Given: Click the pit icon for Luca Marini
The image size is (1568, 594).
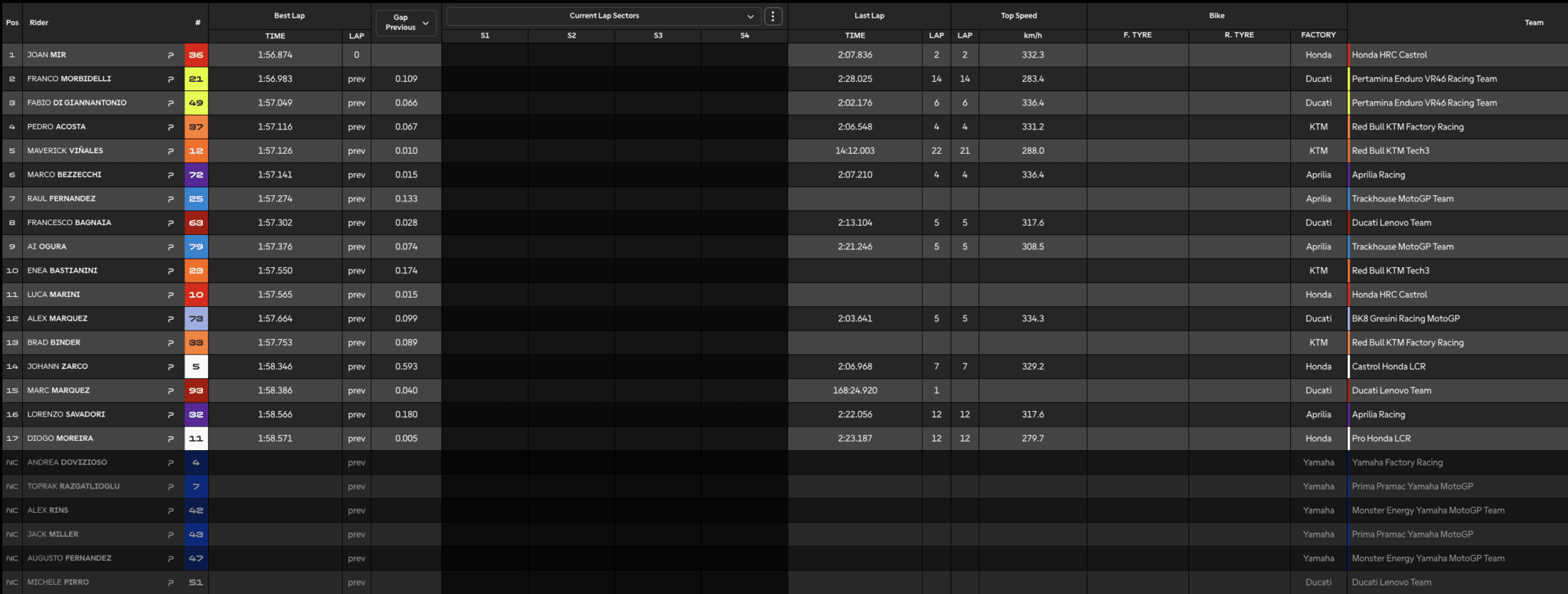Looking at the screenshot, I should point(171,295).
